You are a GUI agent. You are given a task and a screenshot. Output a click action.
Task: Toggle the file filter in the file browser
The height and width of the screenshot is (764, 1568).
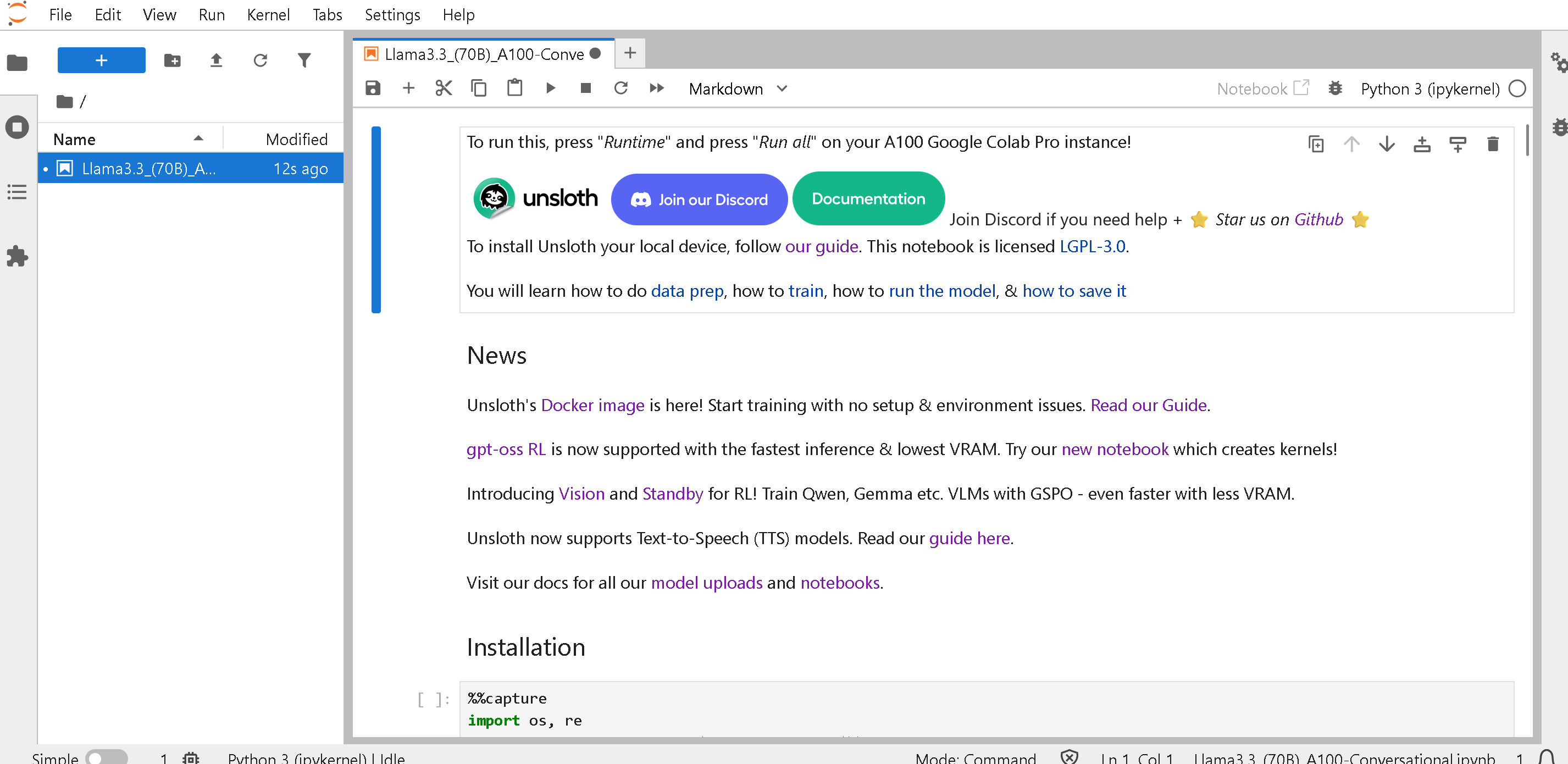tap(304, 60)
